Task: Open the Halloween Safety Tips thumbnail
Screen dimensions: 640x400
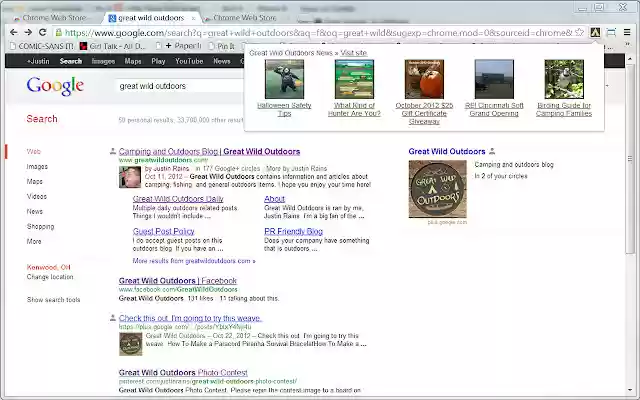Action: click(x=284, y=79)
